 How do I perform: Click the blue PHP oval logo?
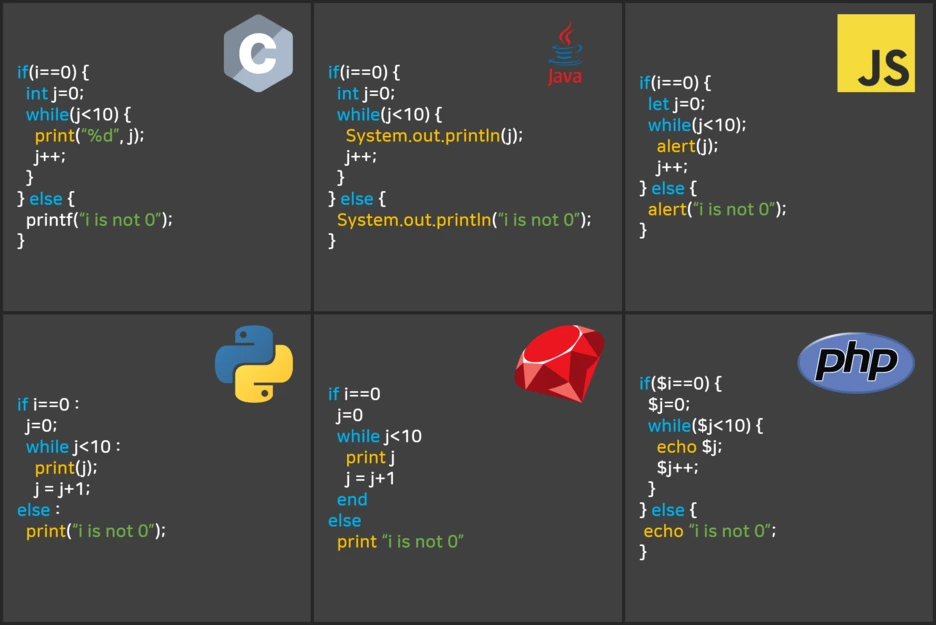pyautogui.click(x=856, y=362)
